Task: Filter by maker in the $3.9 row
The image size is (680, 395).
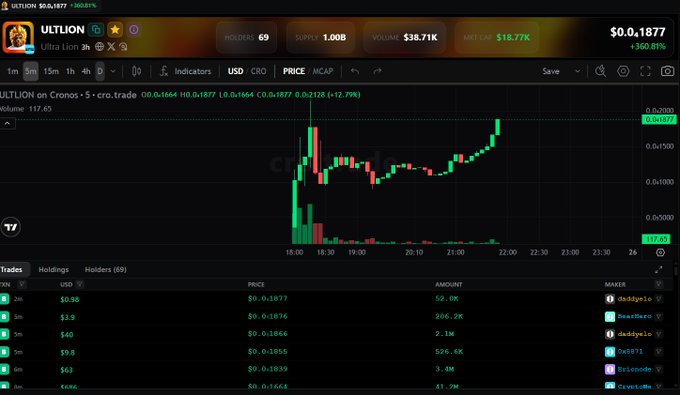Action: (658, 317)
